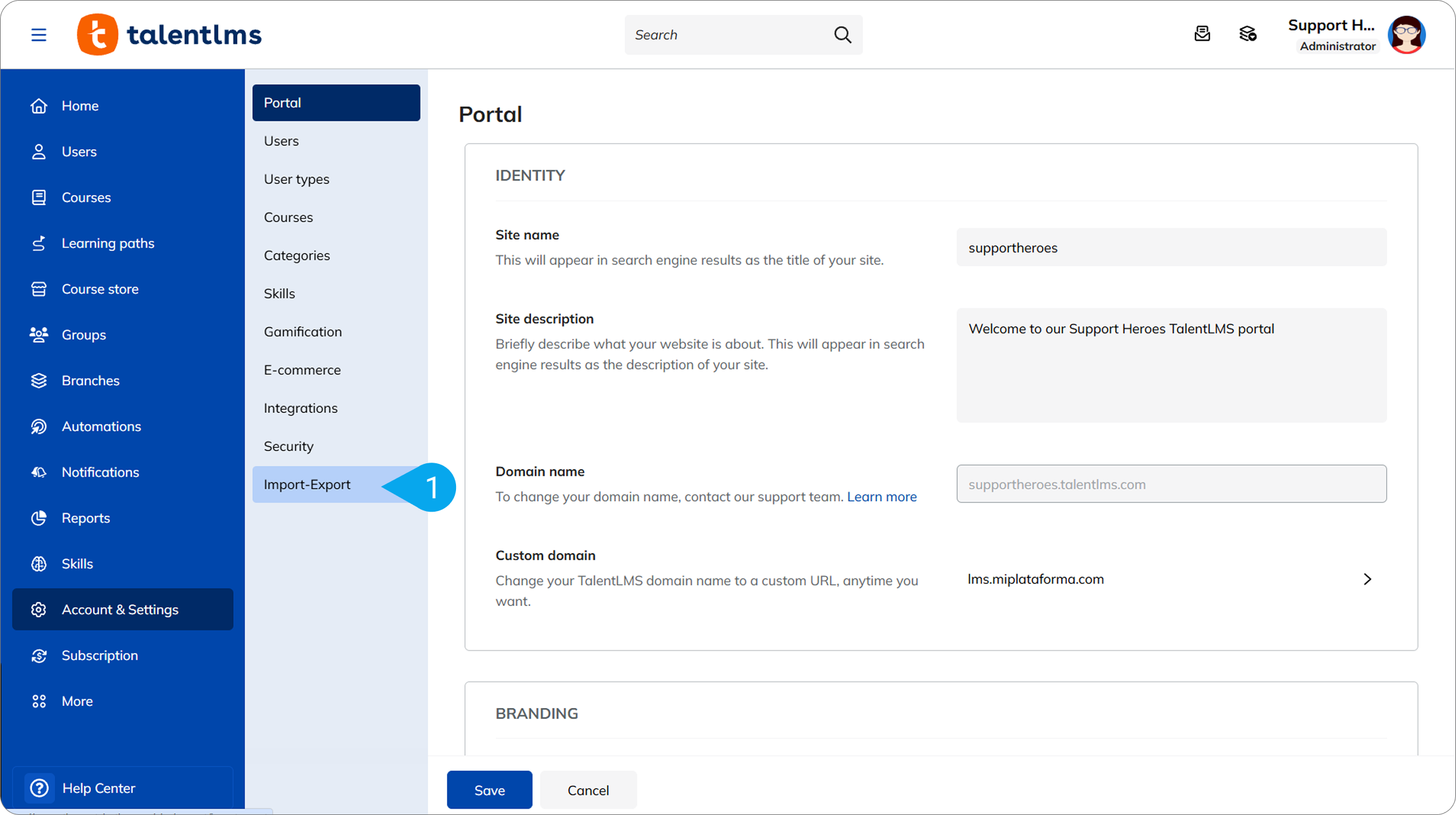Open Subscription in main sidebar
The image size is (1456, 815).
coord(123,656)
